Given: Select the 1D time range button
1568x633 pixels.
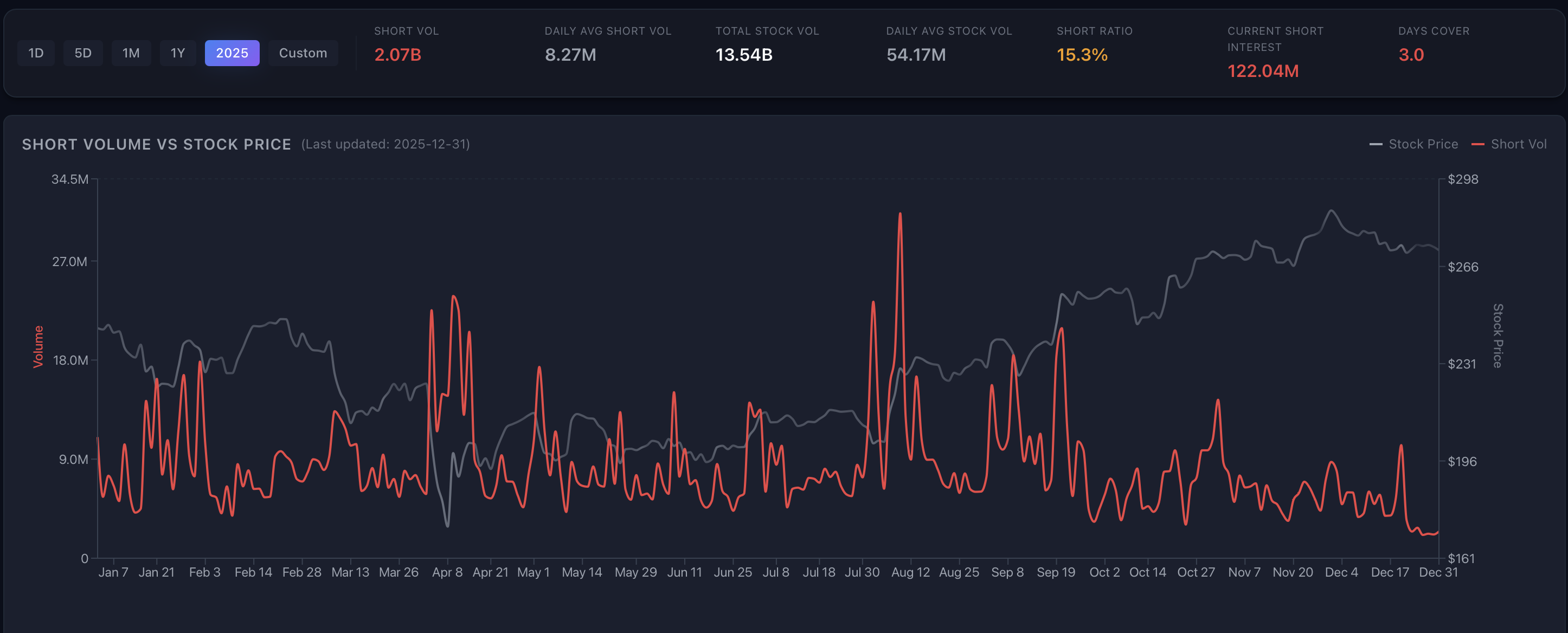Looking at the screenshot, I should [36, 53].
